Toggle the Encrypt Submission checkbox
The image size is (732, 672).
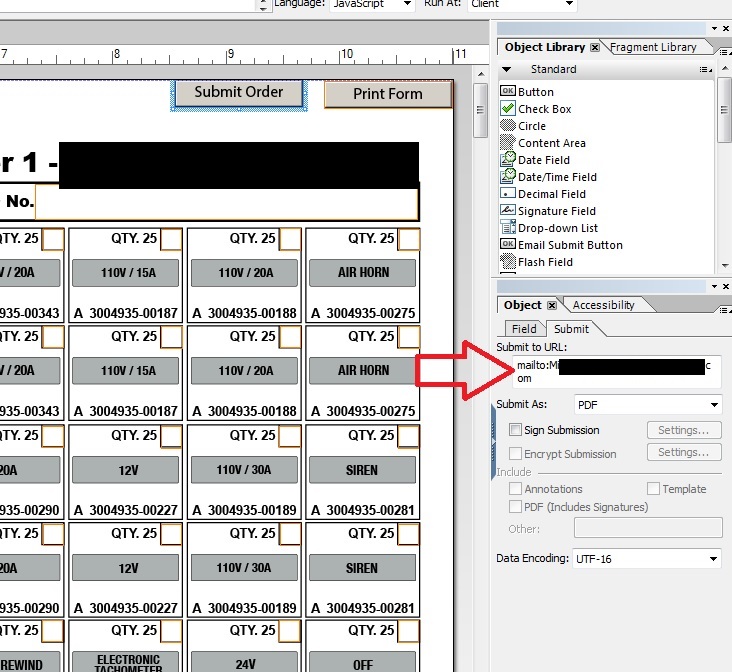point(515,453)
